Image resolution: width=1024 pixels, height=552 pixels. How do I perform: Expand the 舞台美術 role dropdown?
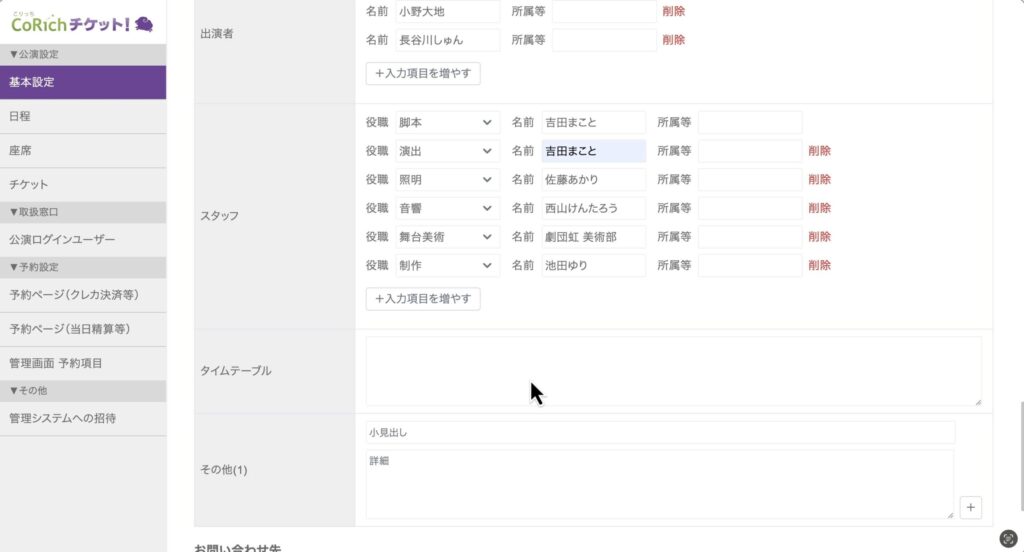(x=446, y=237)
